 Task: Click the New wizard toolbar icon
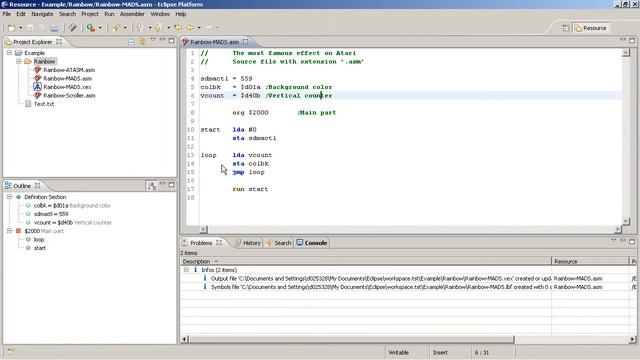pos(11,28)
